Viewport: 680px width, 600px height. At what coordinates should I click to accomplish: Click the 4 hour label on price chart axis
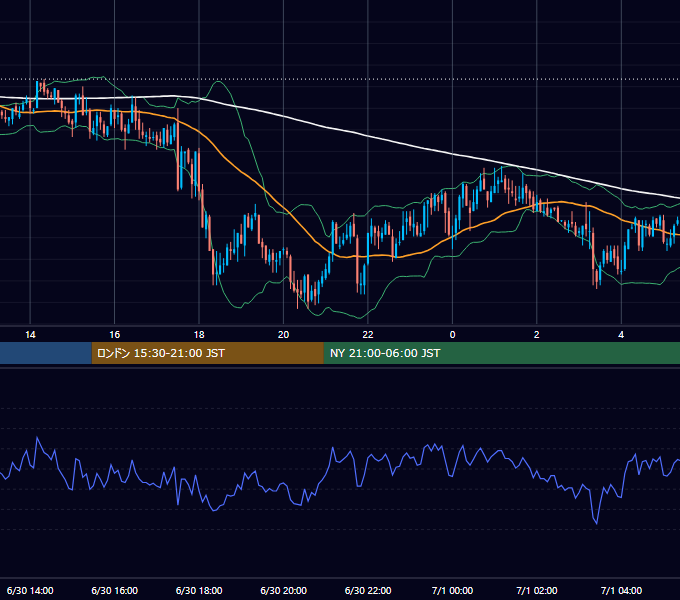click(621, 335)
